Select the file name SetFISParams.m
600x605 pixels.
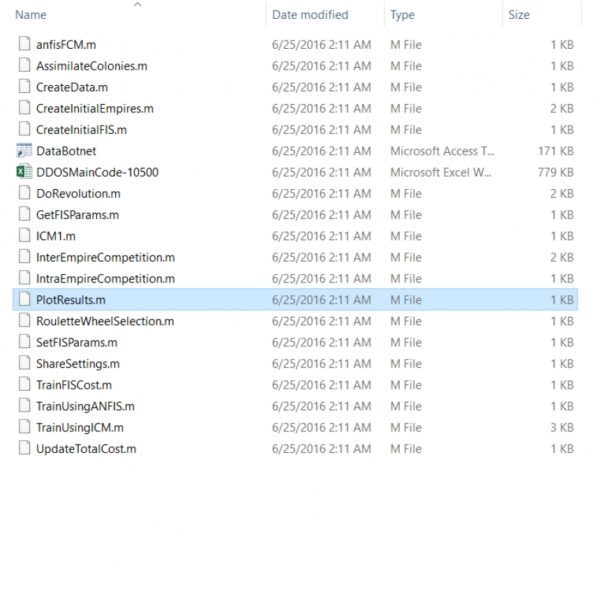[x=77, y=342]
